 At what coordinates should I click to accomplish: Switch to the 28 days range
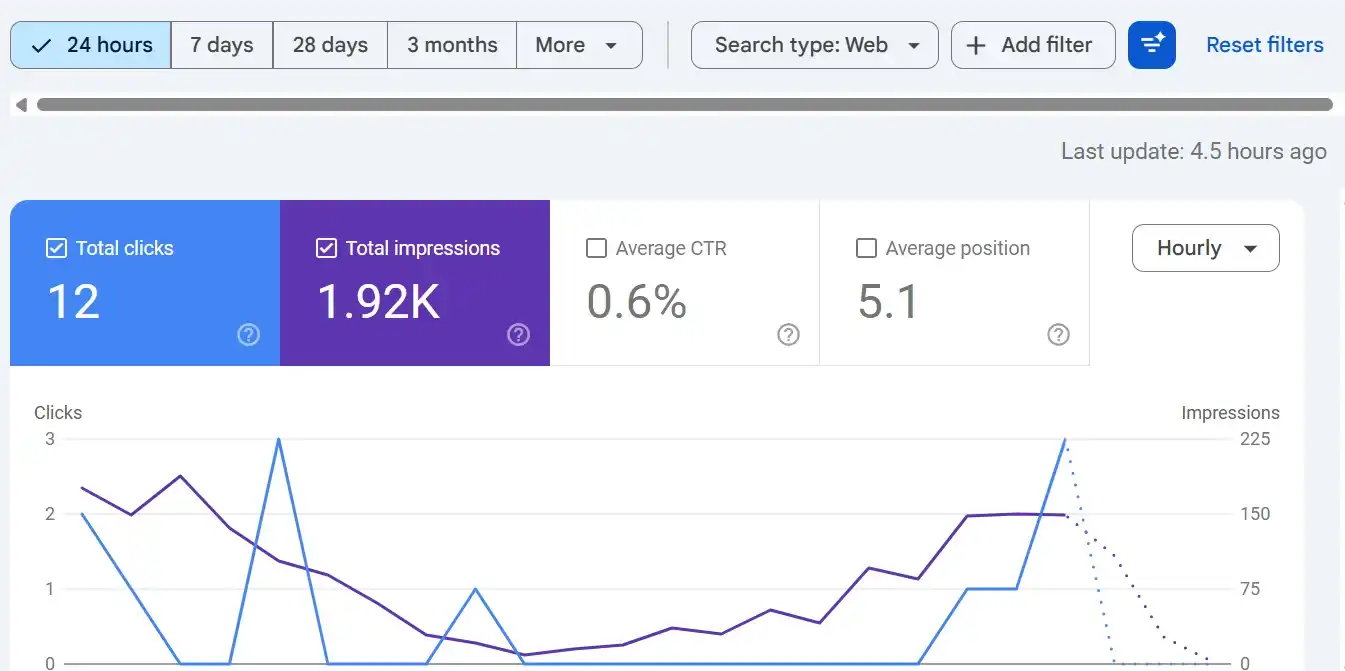coord(330,45)
